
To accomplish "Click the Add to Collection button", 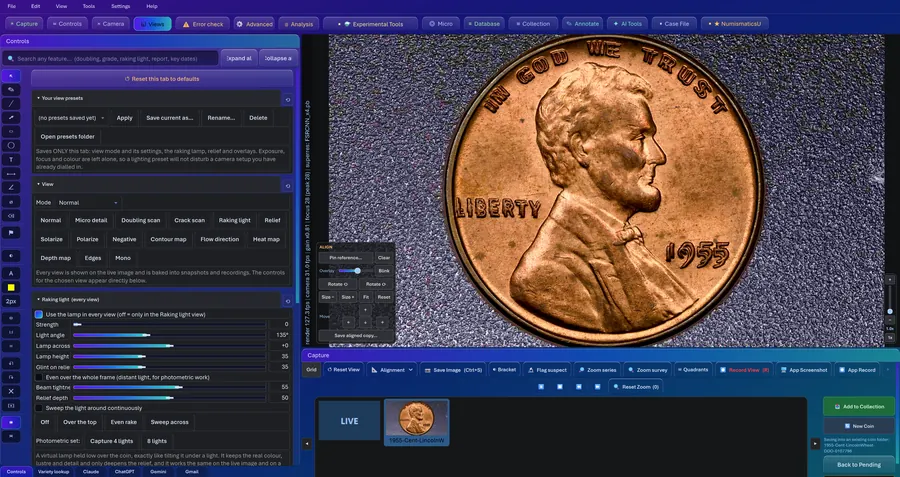I will coord(859,406).
